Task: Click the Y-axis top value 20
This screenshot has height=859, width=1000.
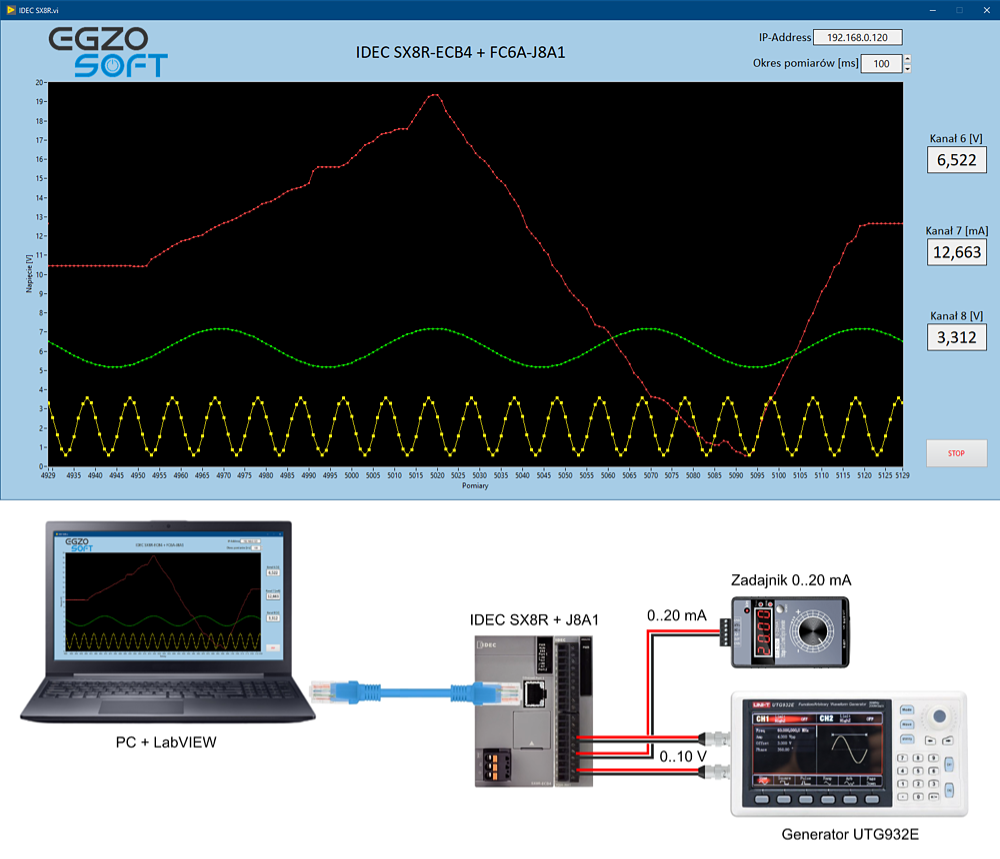Action: tap(40, 82)
